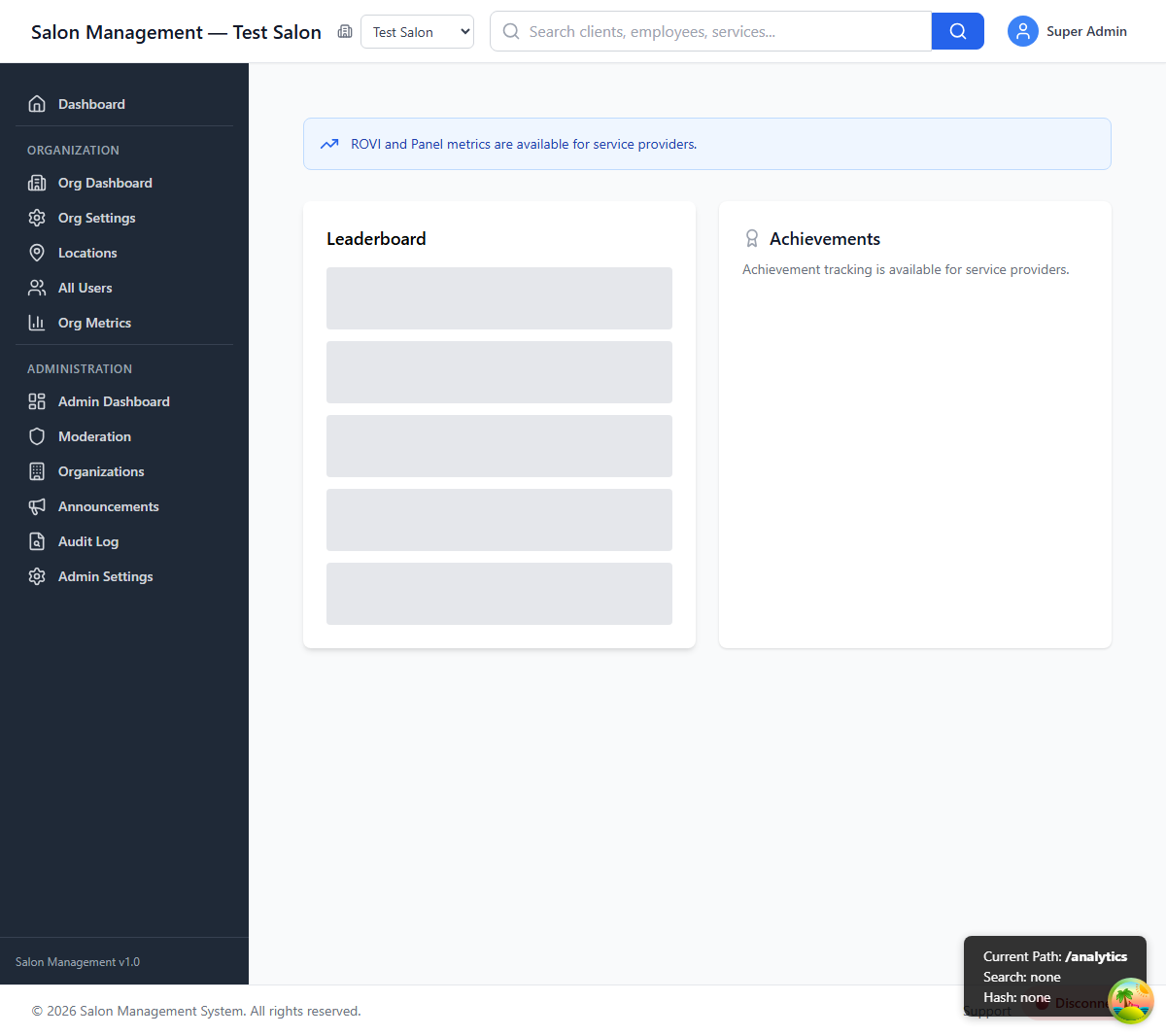This screenshot has height=1036, width=1166.
Task: Click the Org Settings gear icon
Action: tap(37, 218)
